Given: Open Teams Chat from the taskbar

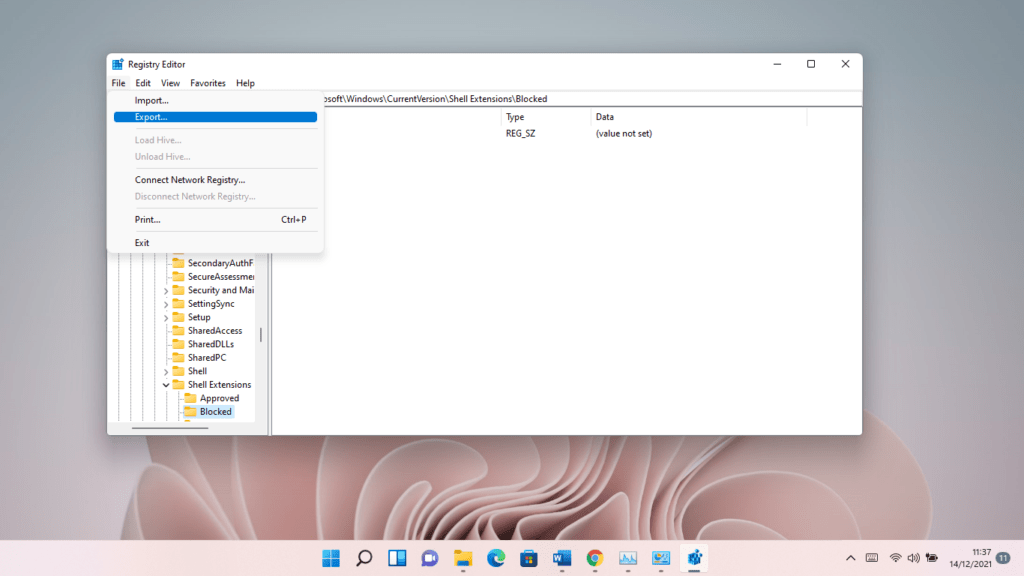Looking at the screenshot, I should 430,558.
